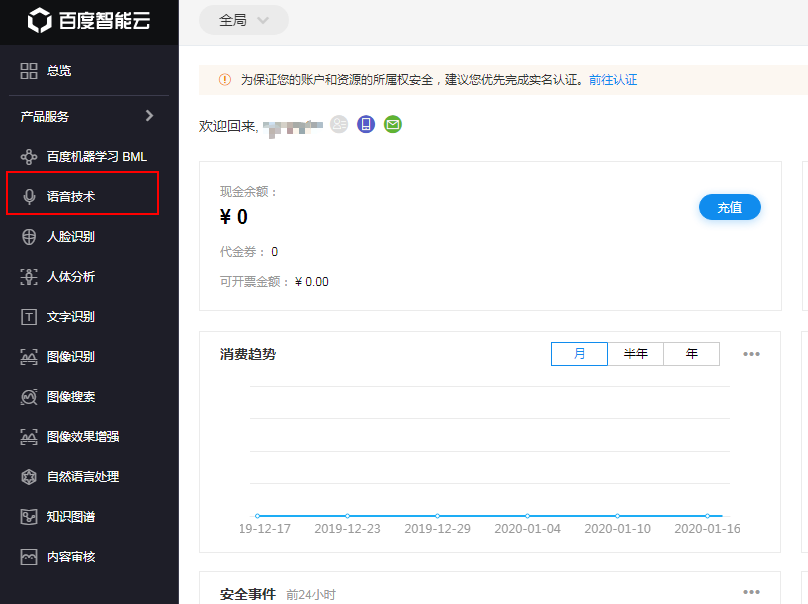Click the 图像搜索 search icon
Image resolution: width=808 pixels, height=604 pixels.
click(29, 397)
